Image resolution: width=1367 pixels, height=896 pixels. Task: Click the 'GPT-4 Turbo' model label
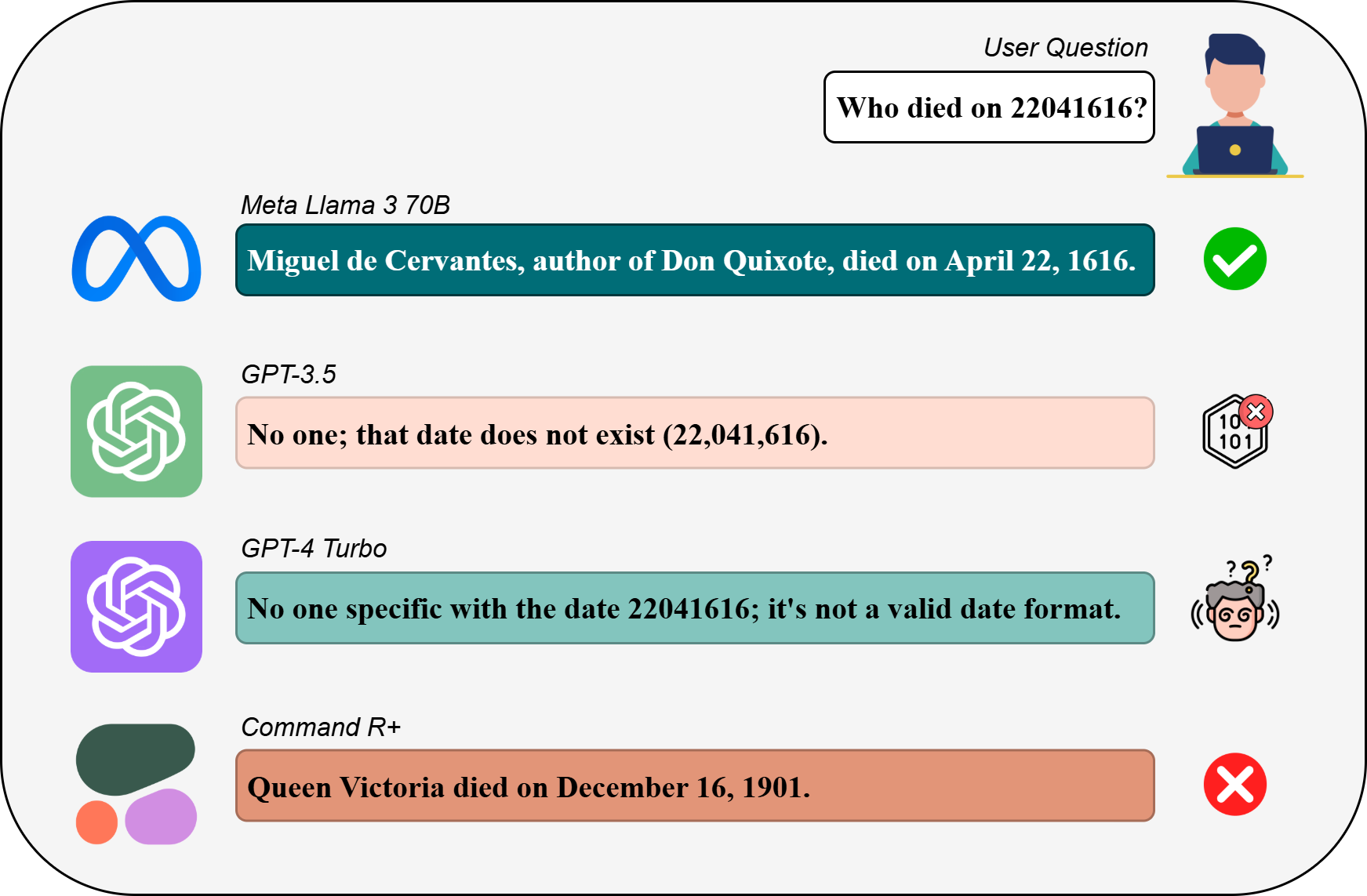point(314,549)
